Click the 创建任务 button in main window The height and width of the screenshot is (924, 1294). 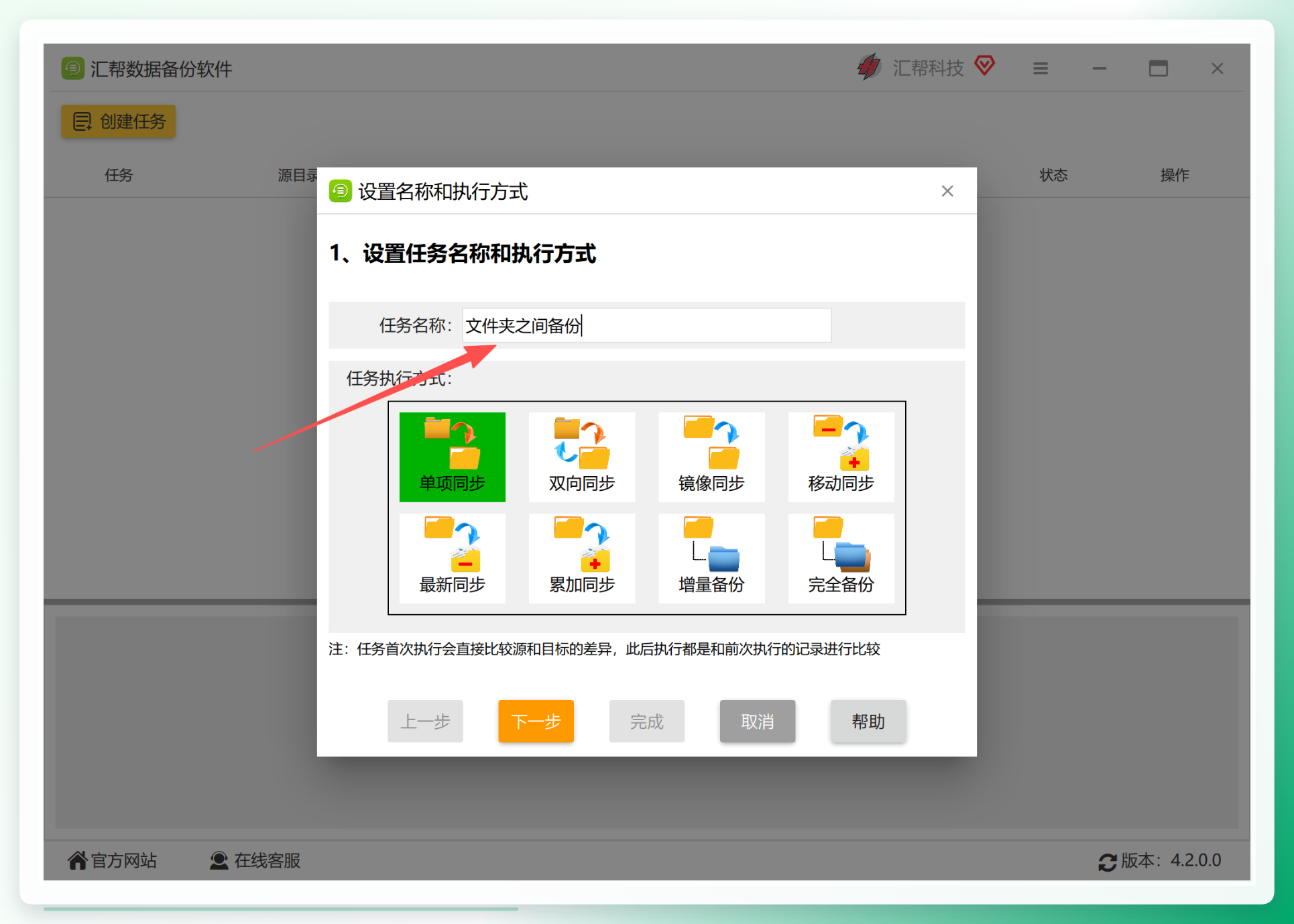119,121
